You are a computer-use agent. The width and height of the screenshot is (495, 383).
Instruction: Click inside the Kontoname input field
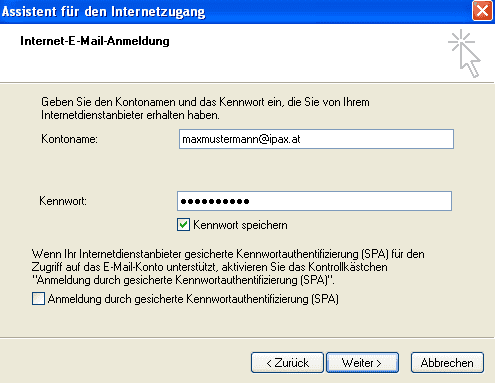click(316, 139)
